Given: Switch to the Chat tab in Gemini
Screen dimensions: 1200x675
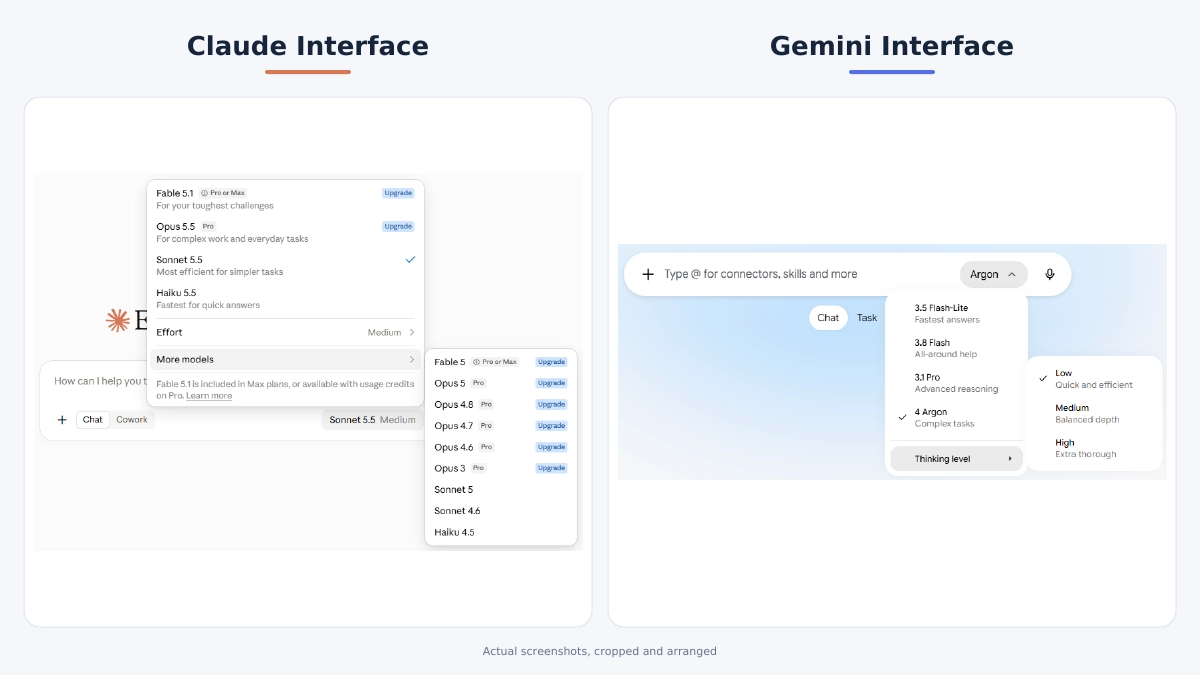Looking at the screenshot, I should coord(828,318).
